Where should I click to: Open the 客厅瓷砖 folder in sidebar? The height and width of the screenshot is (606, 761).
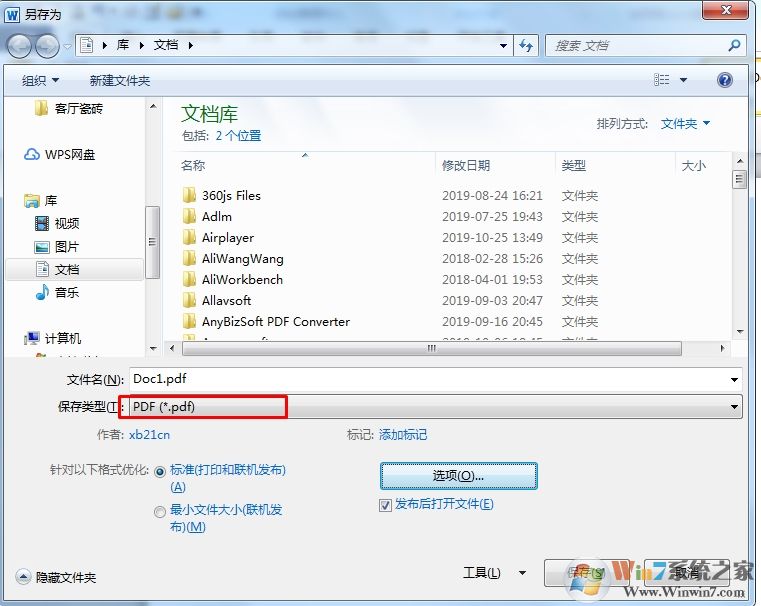click(68, 108)
